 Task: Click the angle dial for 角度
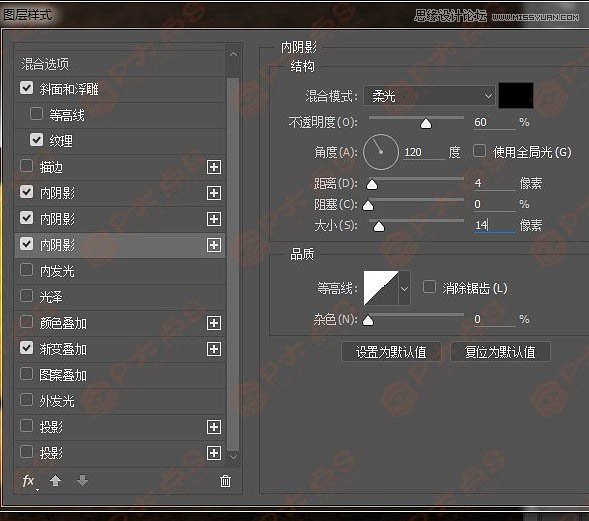[381, 152]
